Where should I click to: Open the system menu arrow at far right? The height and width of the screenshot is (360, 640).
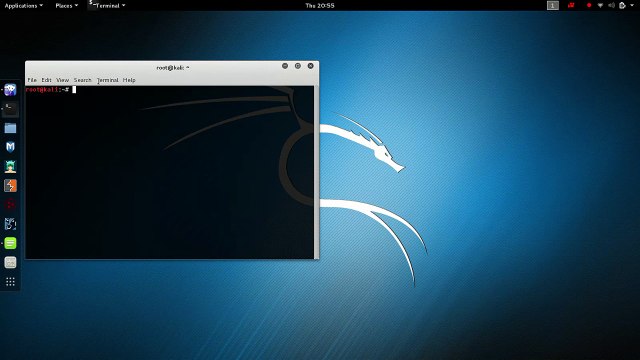click(x=631, y=5)
